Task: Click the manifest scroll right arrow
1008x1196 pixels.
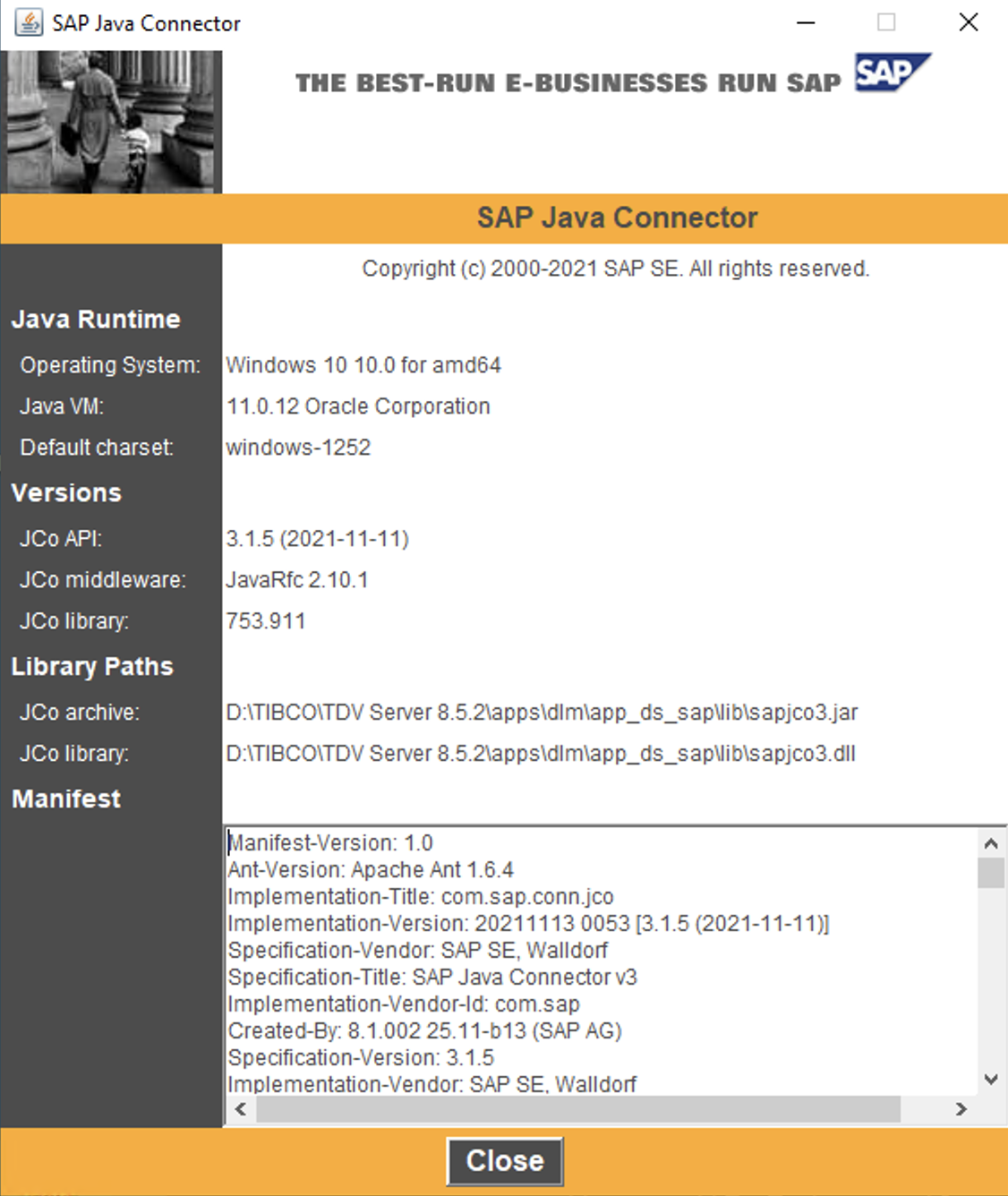Action: pos(961,1109)
